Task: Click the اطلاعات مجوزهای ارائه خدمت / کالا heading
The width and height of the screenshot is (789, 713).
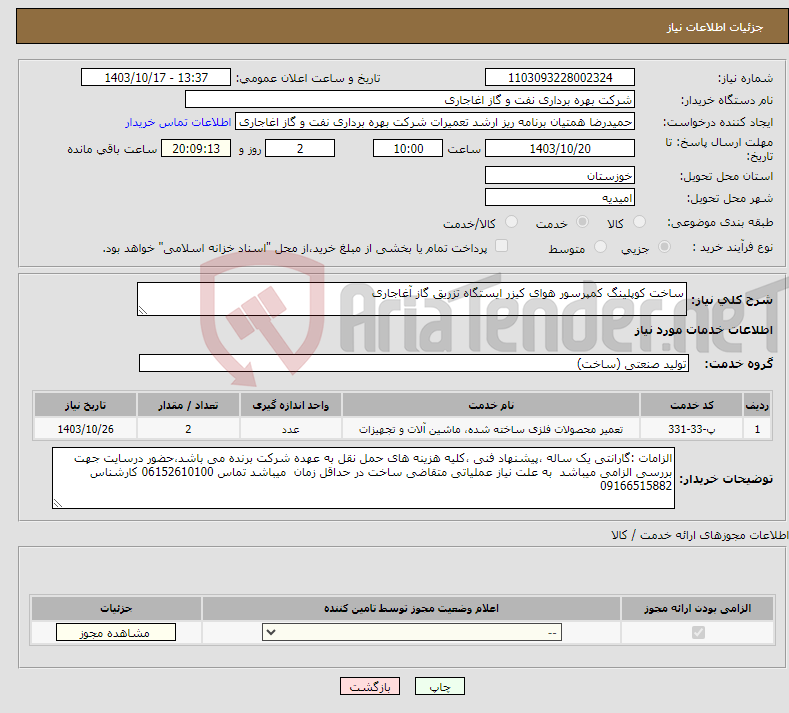Action: click(699, 535)
